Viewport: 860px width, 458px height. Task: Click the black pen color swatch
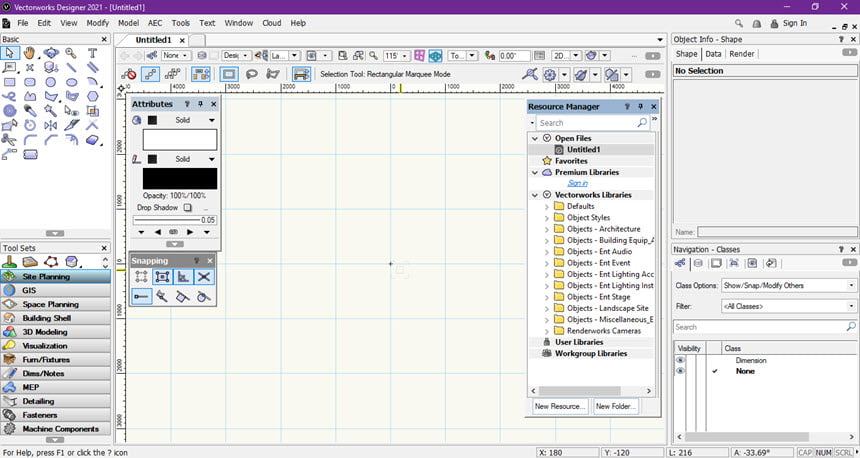pyautogui.click(x=180, y=179)
